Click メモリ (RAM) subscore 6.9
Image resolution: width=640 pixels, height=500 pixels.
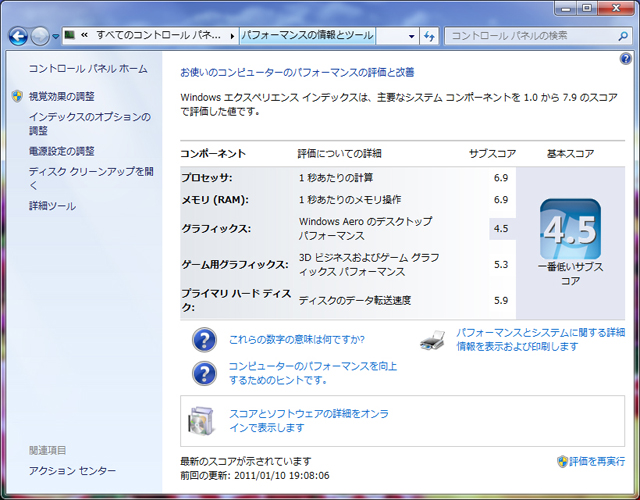click(x=501, y=200)
